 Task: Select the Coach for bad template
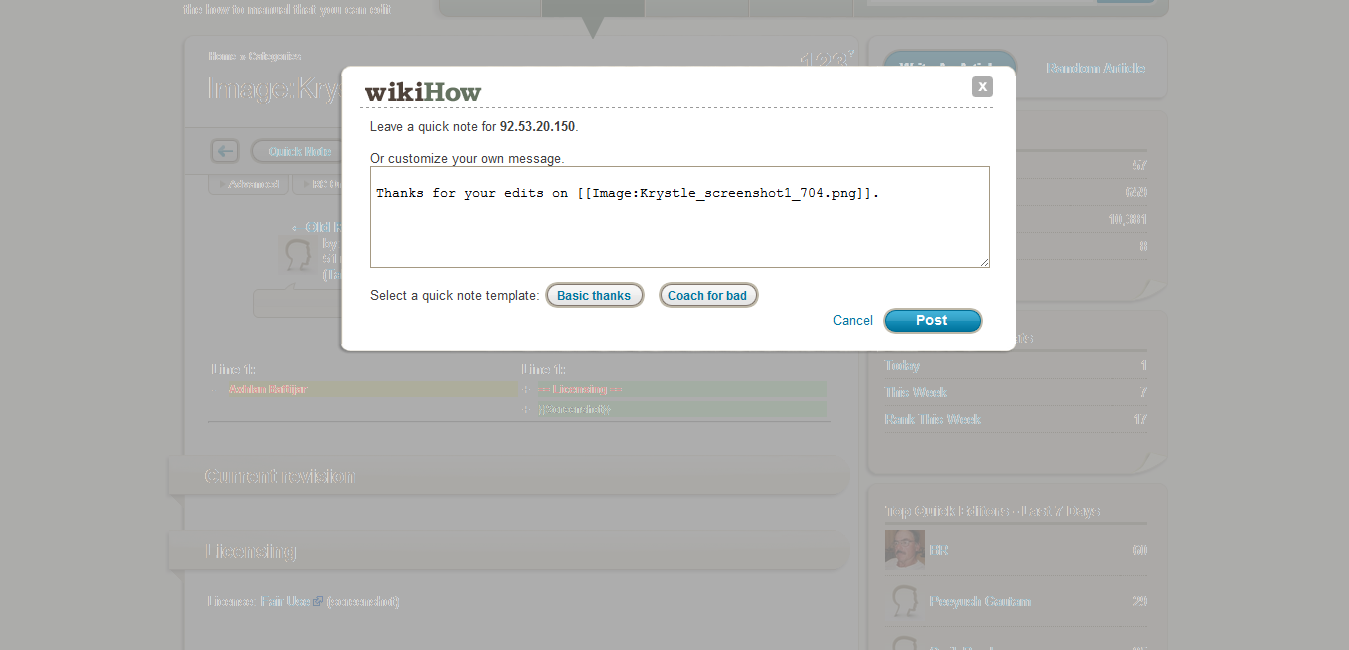[708, 295]
